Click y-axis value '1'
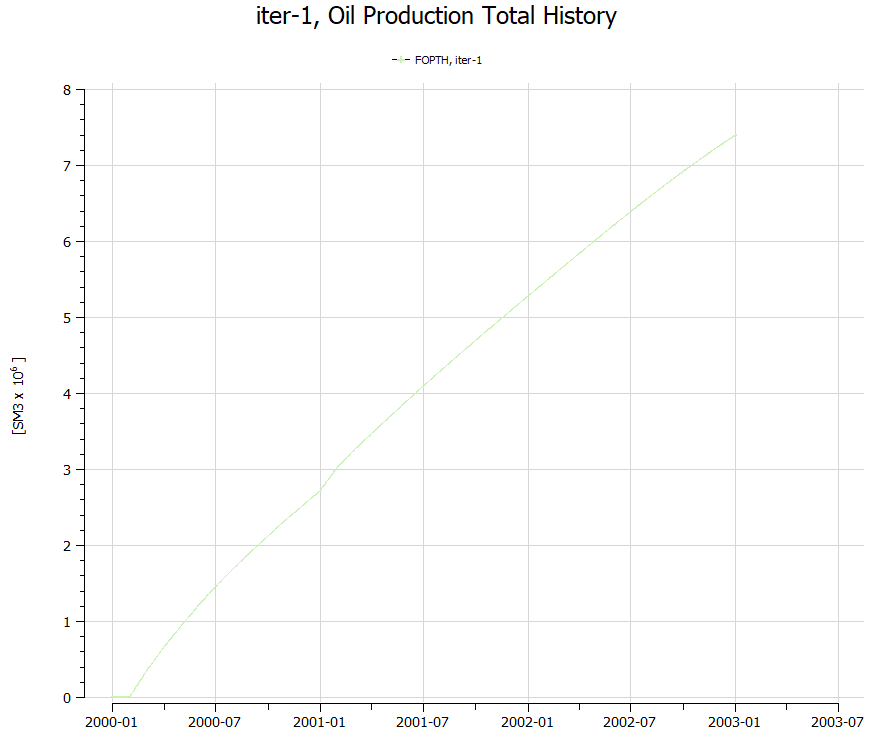The image size is (892, 755). pyautogui.click(x=67, y=622)
